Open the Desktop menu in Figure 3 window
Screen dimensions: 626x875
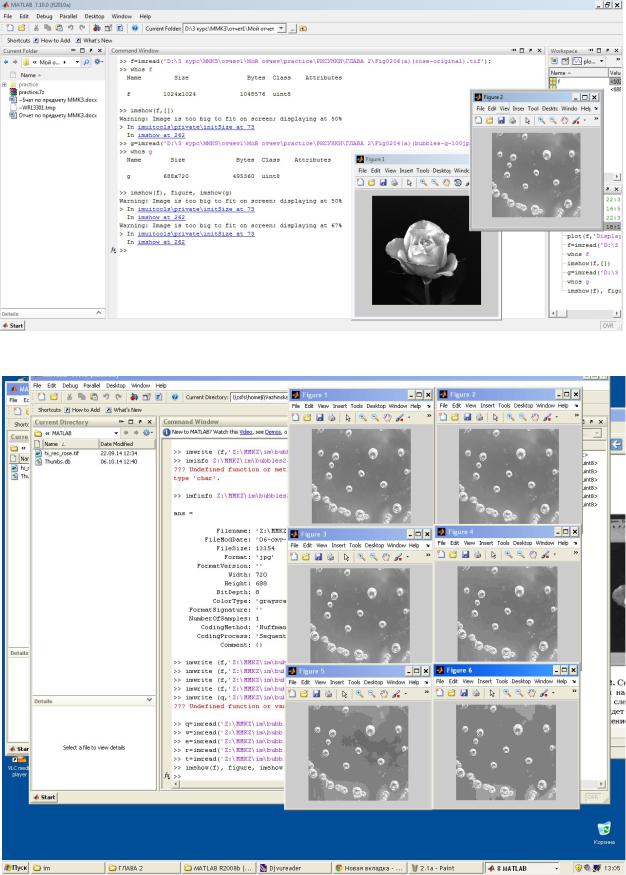coord(374,545)
